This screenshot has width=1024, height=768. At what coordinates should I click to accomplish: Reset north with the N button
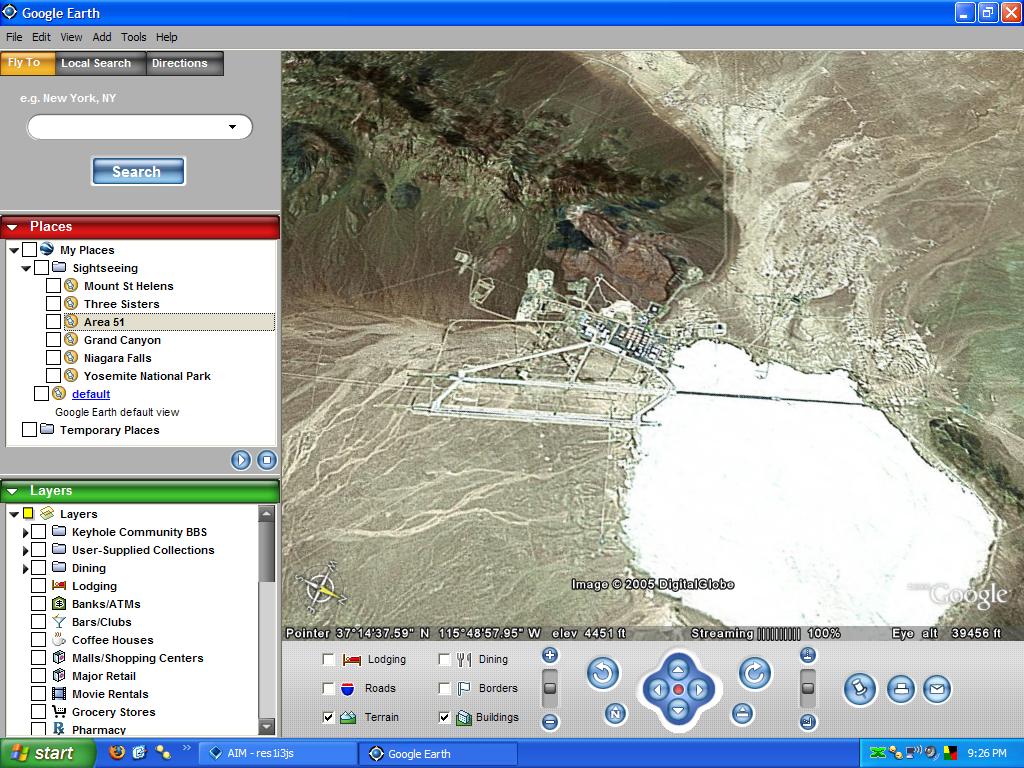point(616,714)
